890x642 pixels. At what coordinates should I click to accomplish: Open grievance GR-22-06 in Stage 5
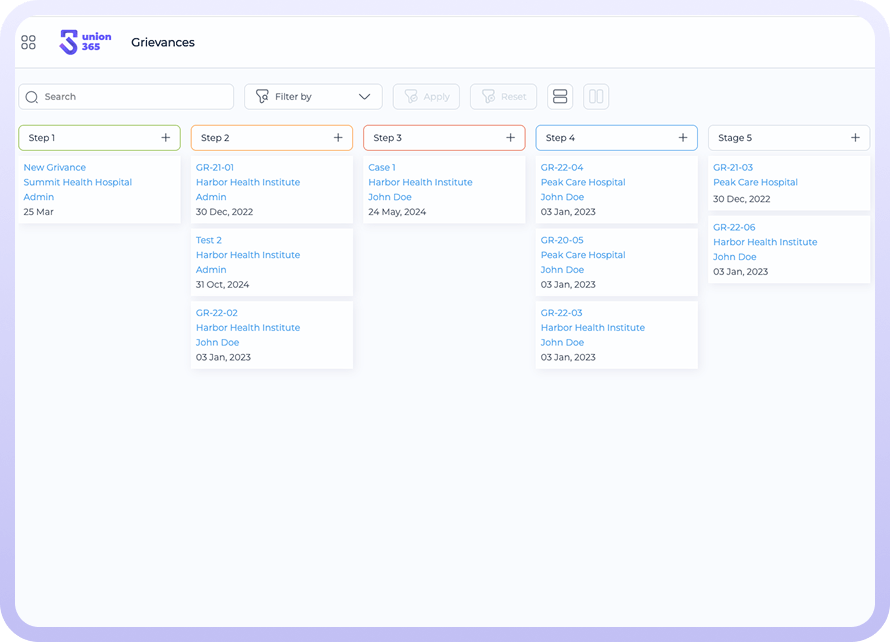click(734, 228)
